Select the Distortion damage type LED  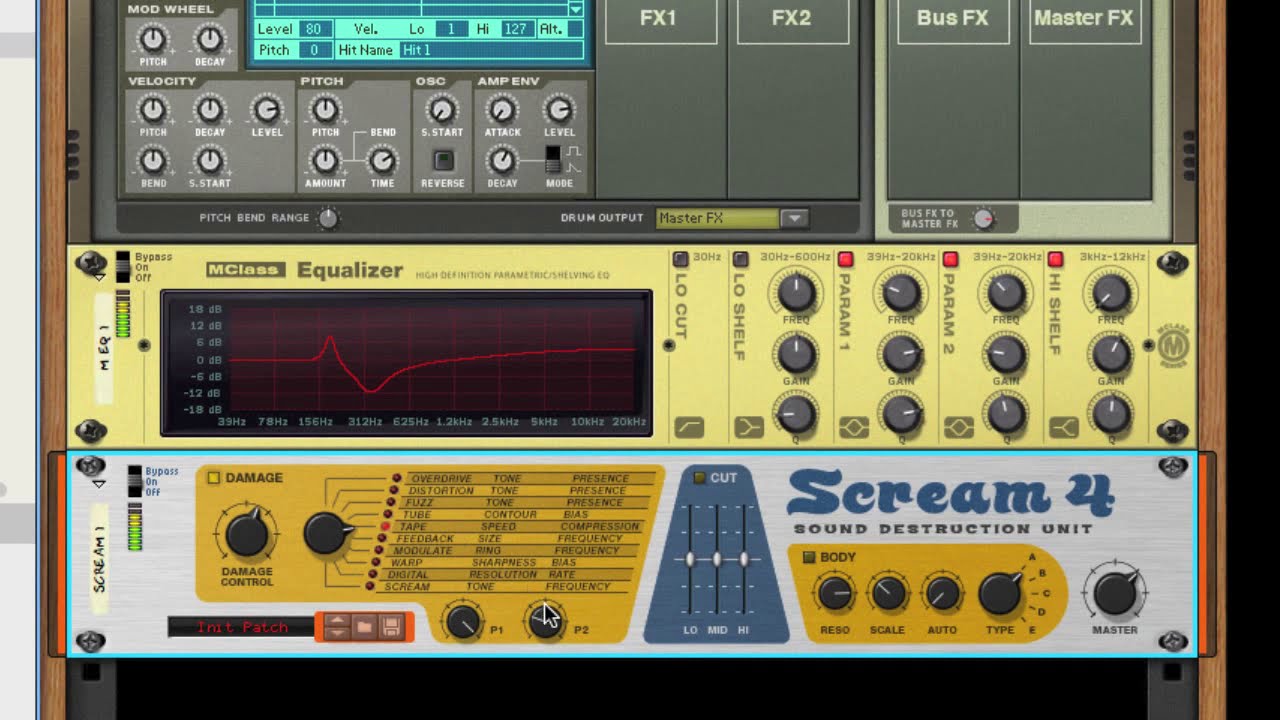(x=394, y=491)
